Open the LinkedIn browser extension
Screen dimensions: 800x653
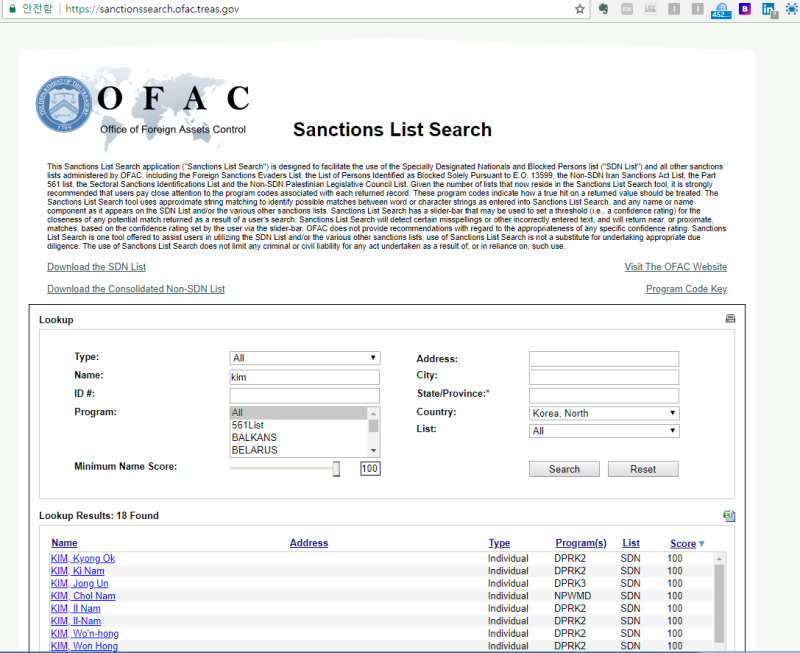767,10
